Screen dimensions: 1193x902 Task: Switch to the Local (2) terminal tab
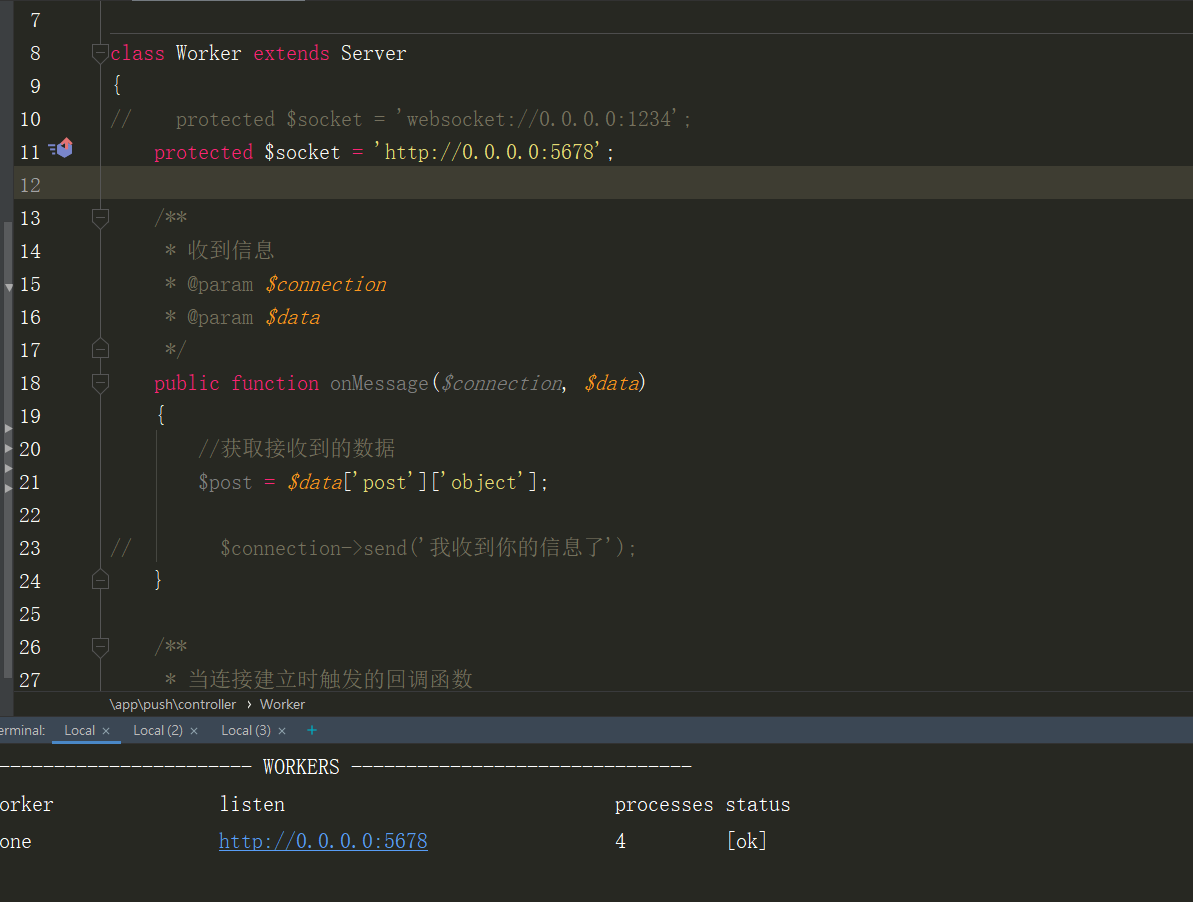[157, 730]
